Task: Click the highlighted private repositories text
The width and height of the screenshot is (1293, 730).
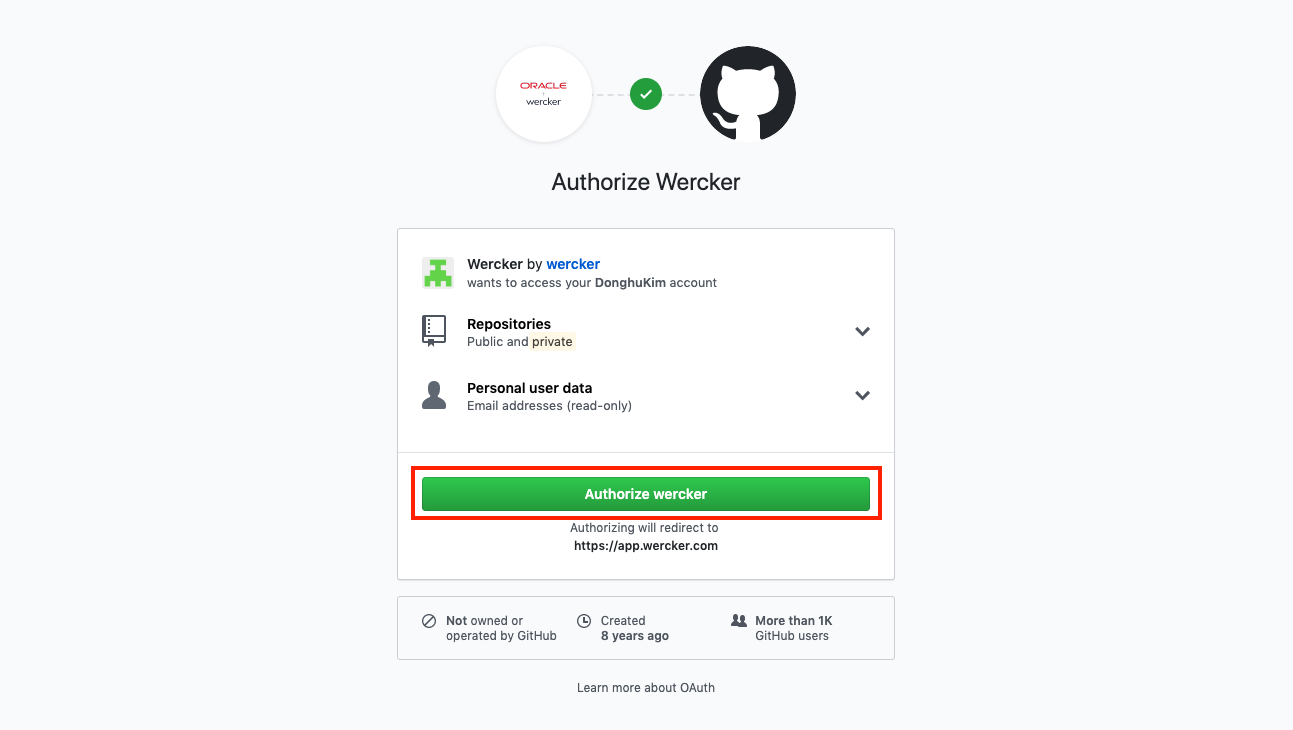Action: (x=552, y=342)
